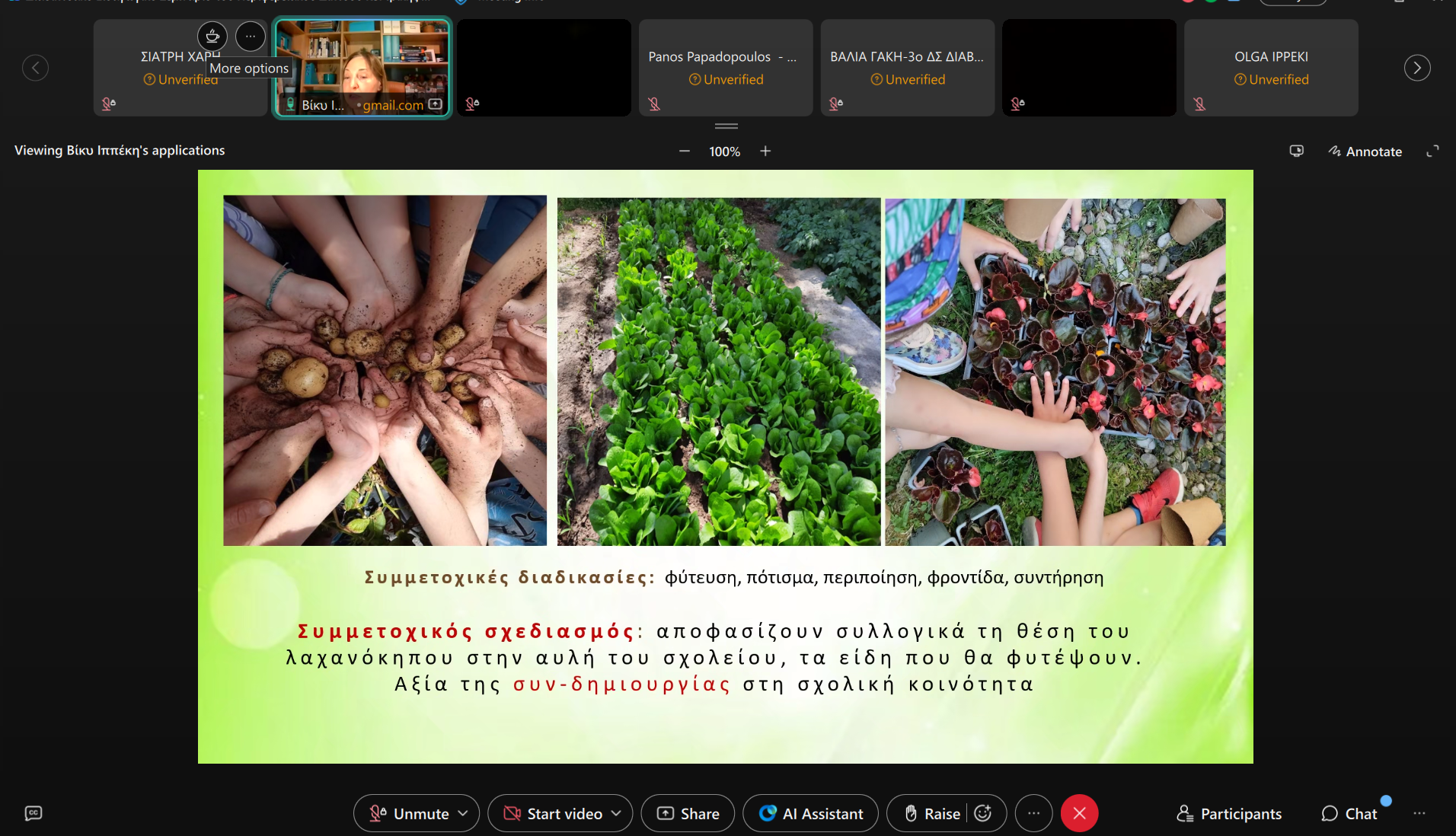Enter full-screen view of shared content
Image resolution: width=1456 pixels, height=836 pixels.
pyautogui.click(x=1432, y=152)
